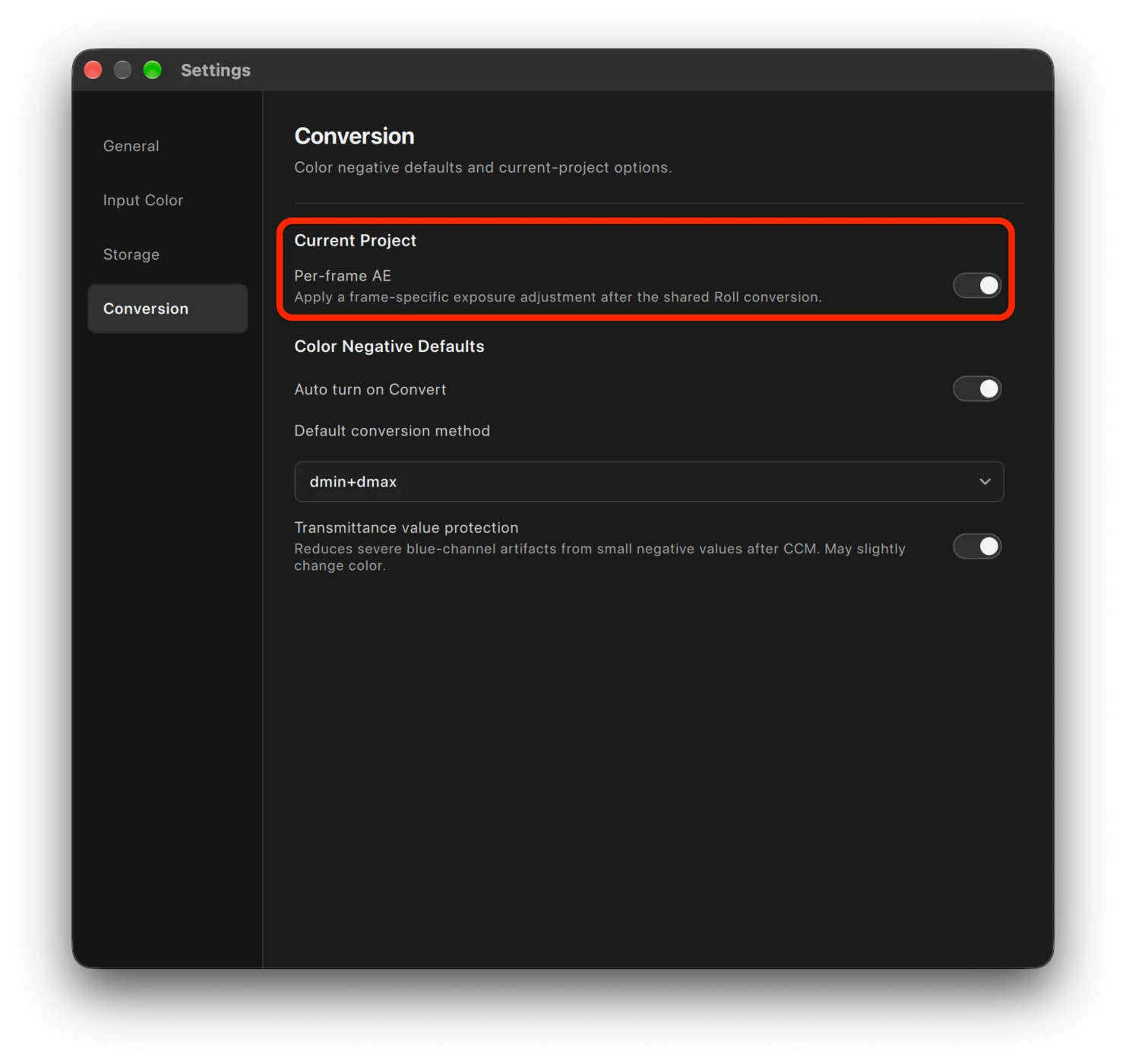Open the General settings section
1126x1064 pixels.
point(167,146)
